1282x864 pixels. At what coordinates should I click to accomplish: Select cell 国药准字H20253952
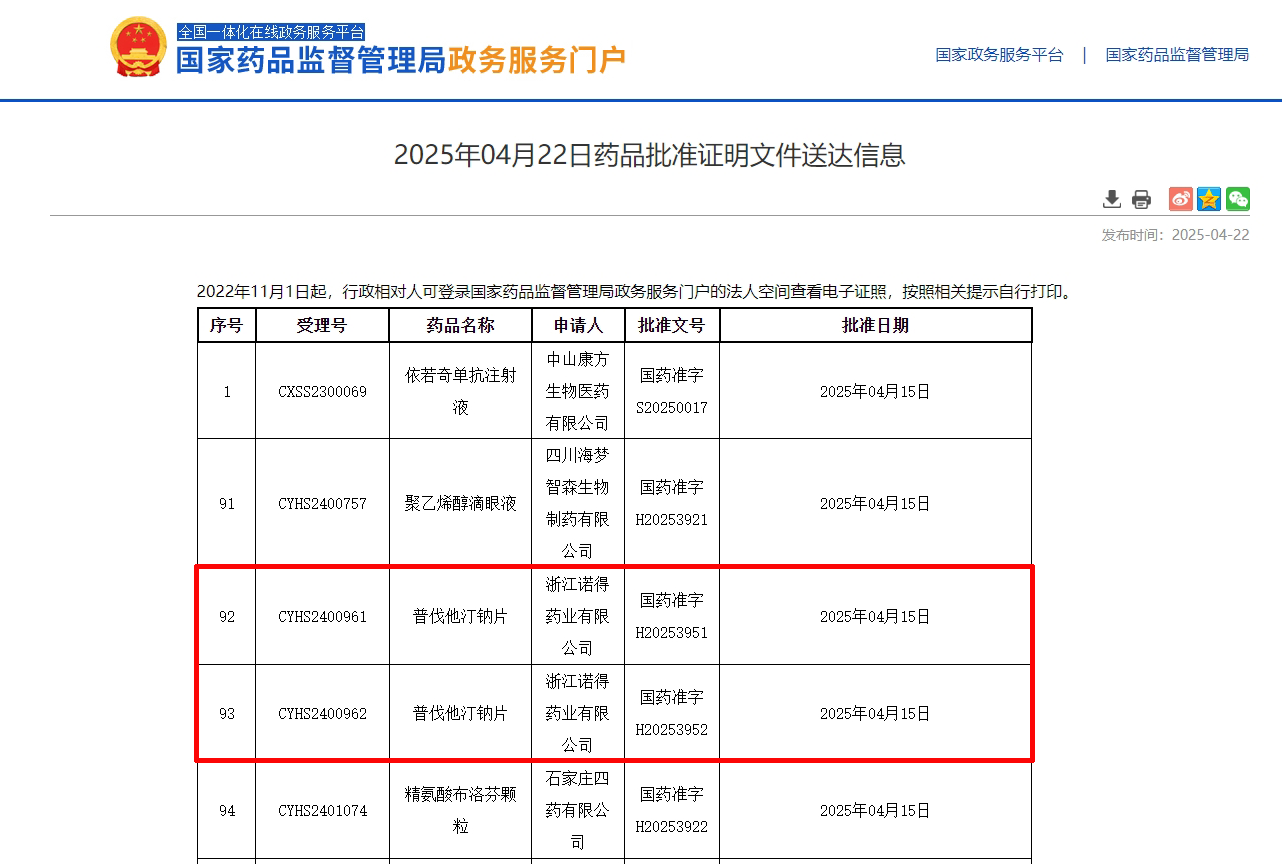pyautogui.click(x=672, y=714)
